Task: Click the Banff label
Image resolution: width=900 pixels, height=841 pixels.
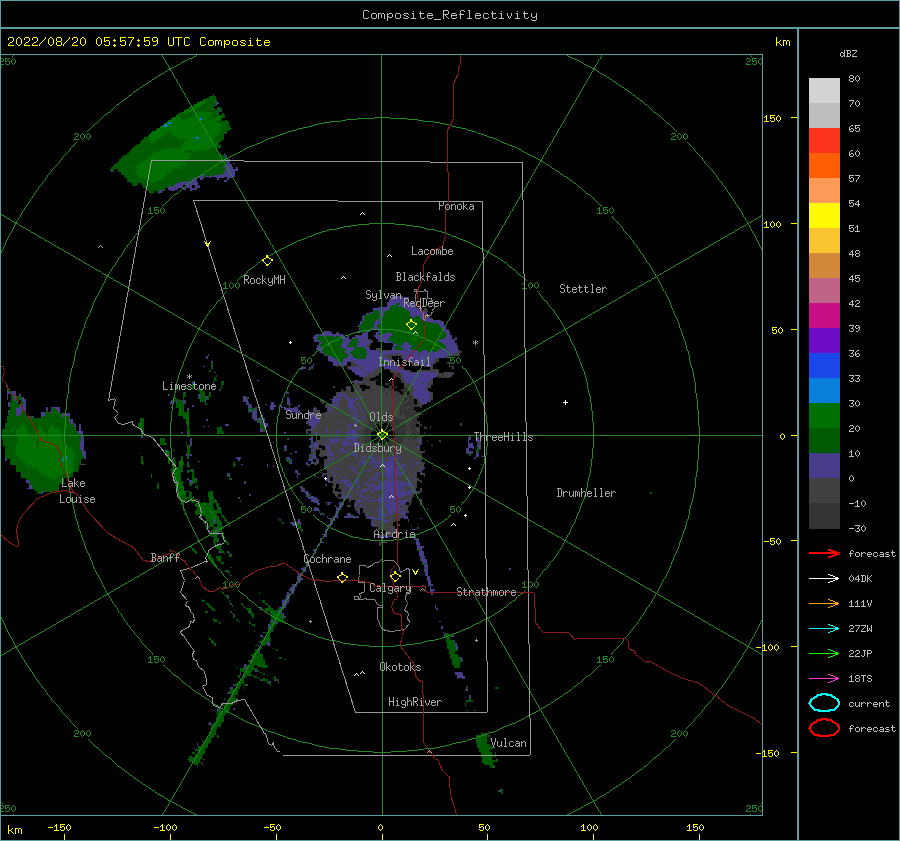Action: pos(165,557)
